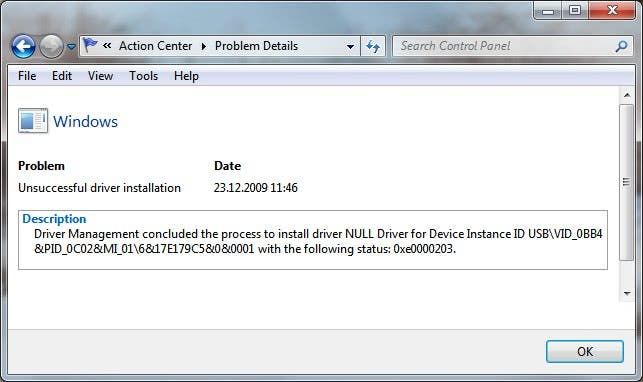Screen dimensions: 643x382
Task: Click the magnifier search icon
Action: [x=622, y=46]
